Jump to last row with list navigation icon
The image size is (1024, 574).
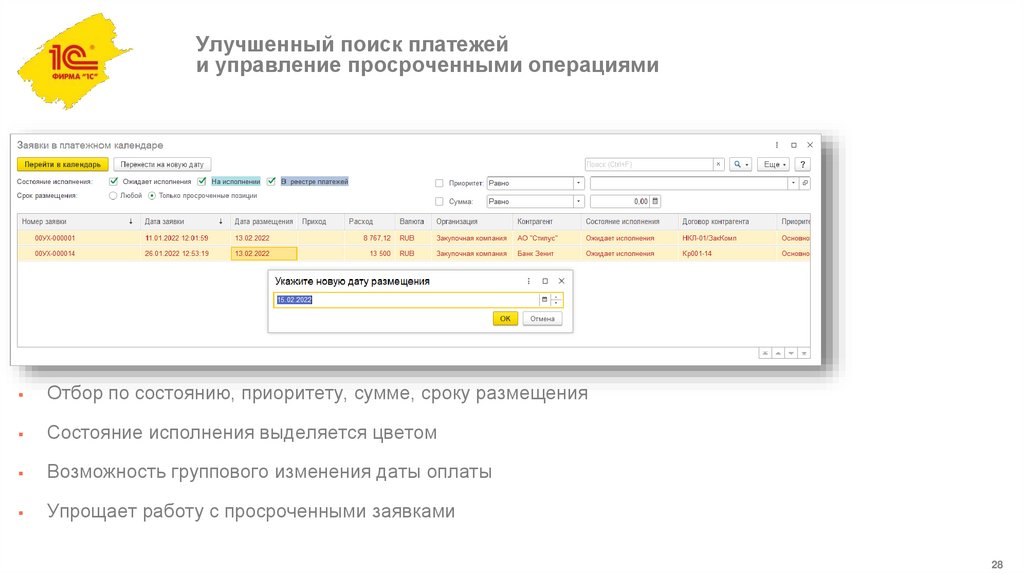point(804,353)
